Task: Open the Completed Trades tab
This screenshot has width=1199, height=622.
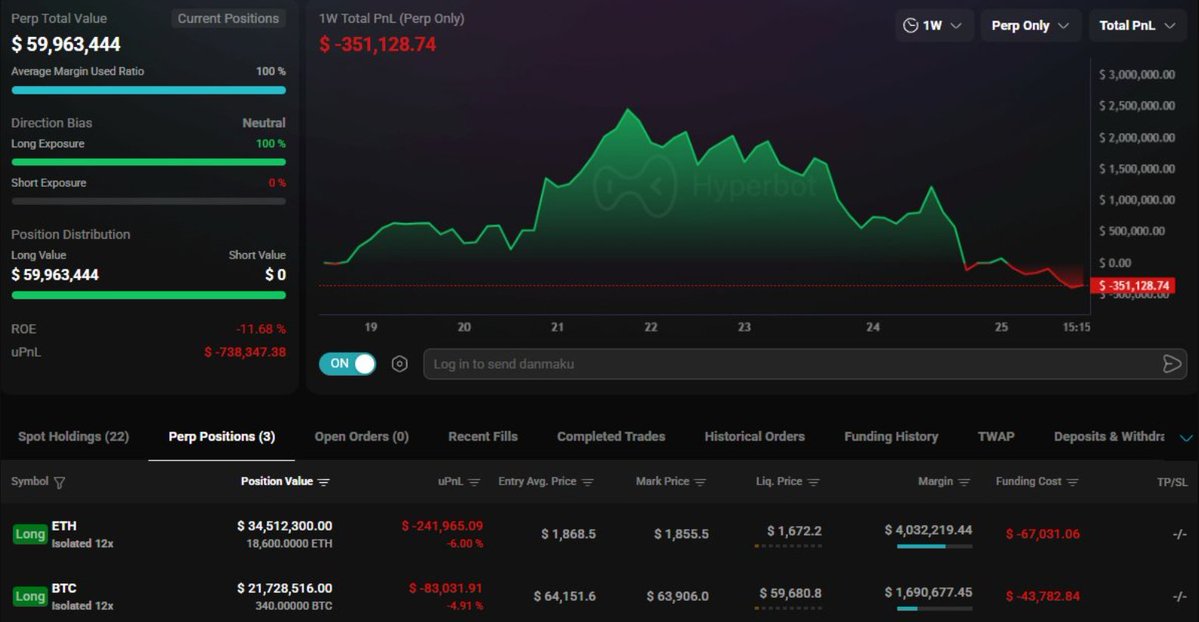Action: click(x=611, y=436)
